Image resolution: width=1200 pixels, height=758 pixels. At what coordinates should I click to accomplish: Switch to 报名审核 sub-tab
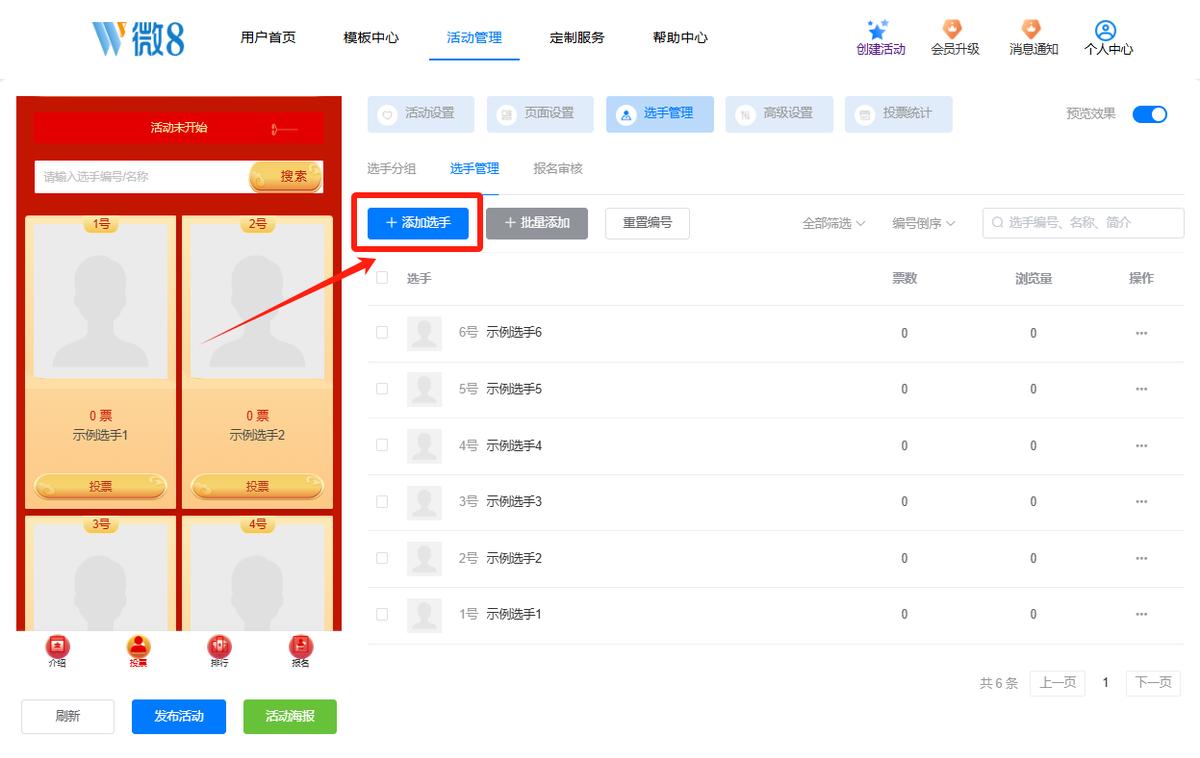tap(558, 169)
